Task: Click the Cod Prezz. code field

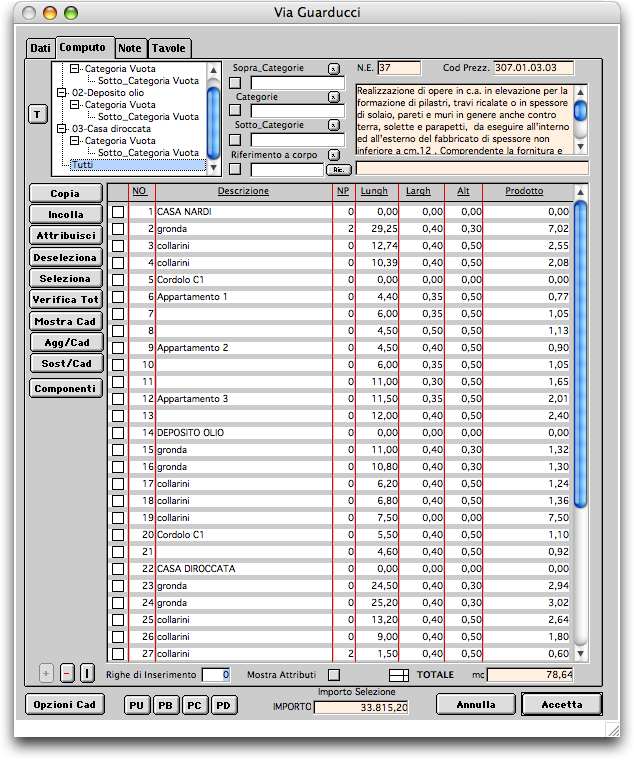Action: tap(533, 68)
